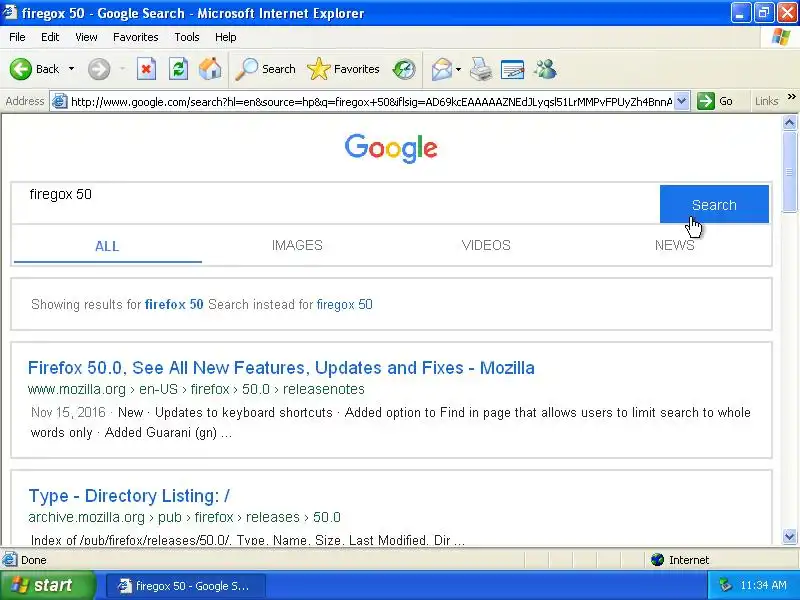Image resolution: width=800 pixels, height=600 pixels.
Task: Restore down the Internet Explorer window
Action: coord(763,13)
